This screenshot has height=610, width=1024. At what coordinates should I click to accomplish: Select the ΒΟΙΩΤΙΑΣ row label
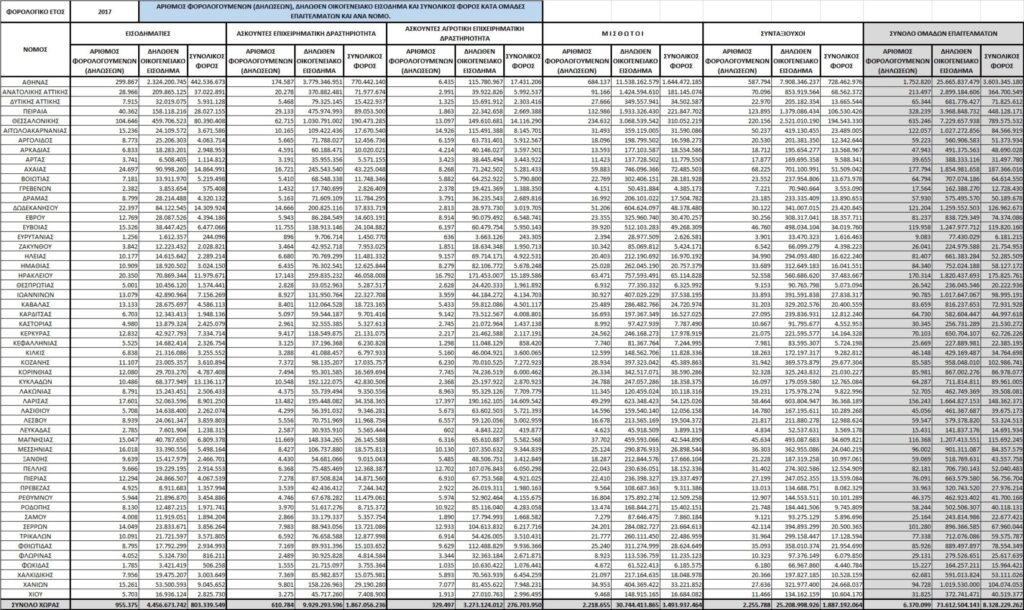pos(35,178)
